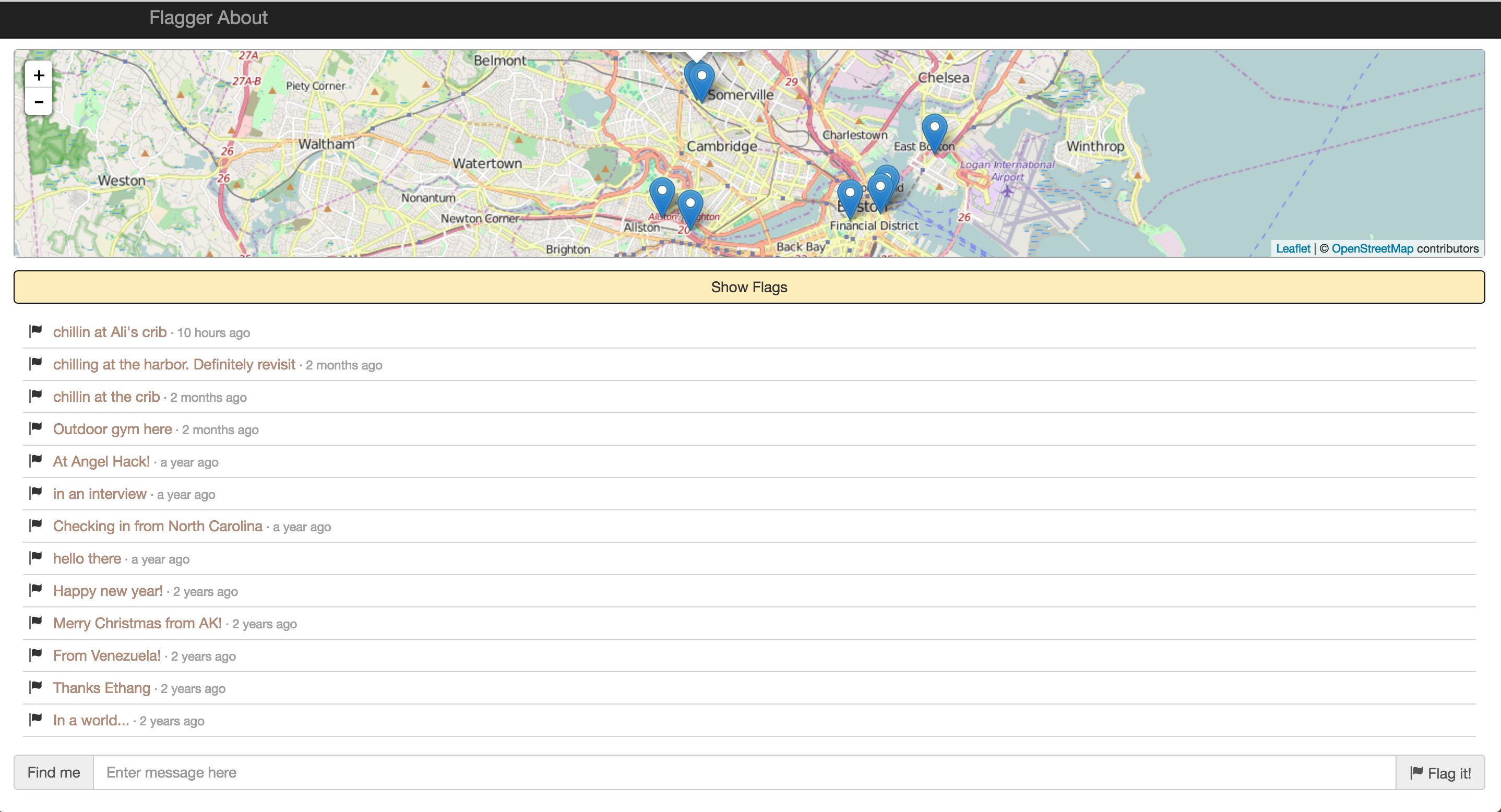Open 'Checking in from North Carolina' flag

click(157, 526)
